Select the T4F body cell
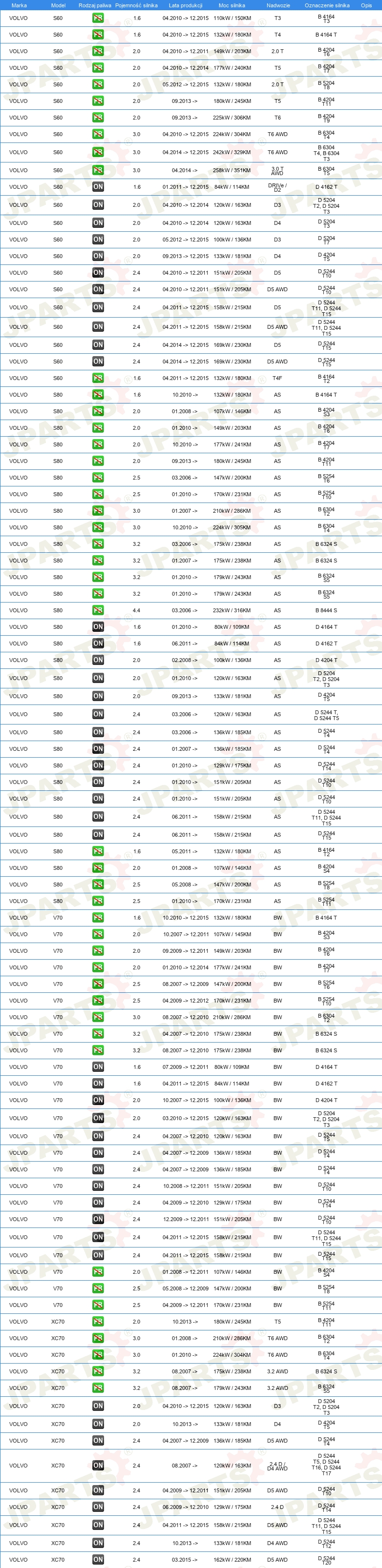Viewport: 382px width, 1568px height. pos(277,379)
